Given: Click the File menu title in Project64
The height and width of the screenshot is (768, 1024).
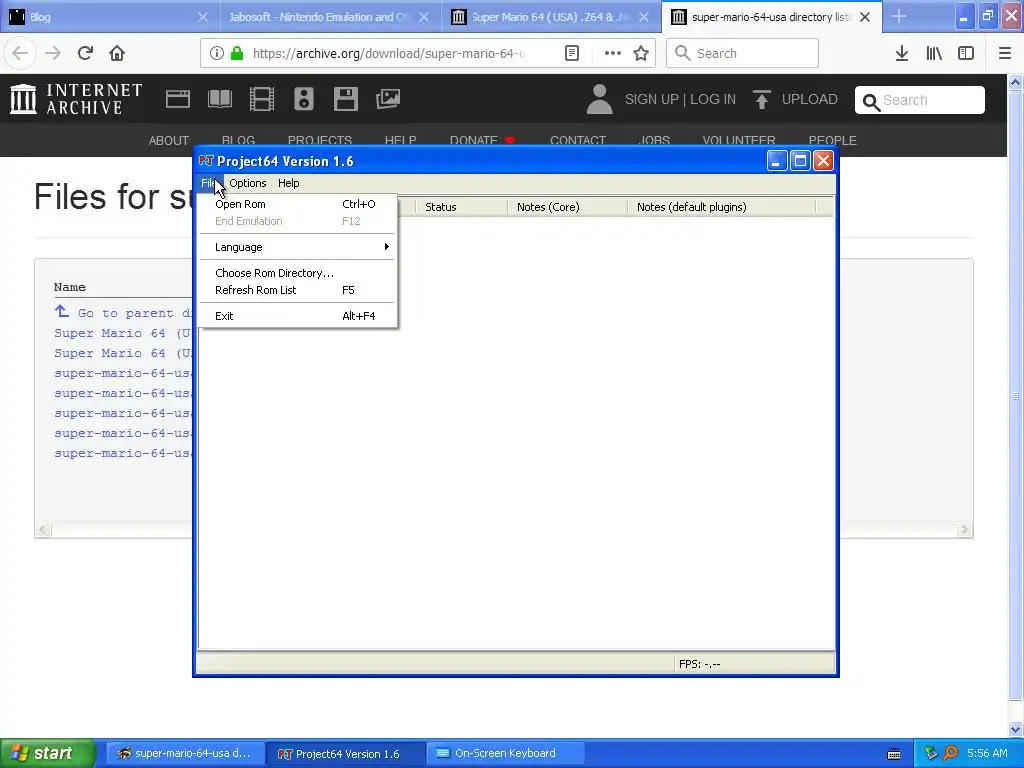Looking at the screenshot, I should [210, 184].
